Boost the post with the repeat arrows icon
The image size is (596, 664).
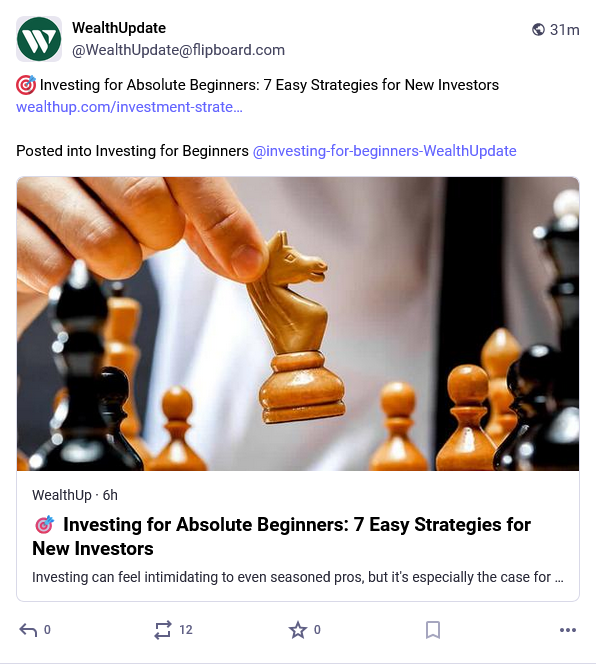(163, 630)
